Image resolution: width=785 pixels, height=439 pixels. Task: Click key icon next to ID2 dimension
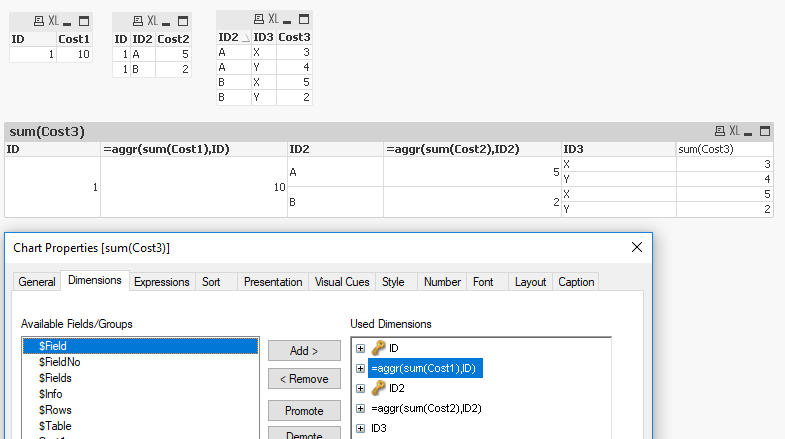click(x=378, y=388)
